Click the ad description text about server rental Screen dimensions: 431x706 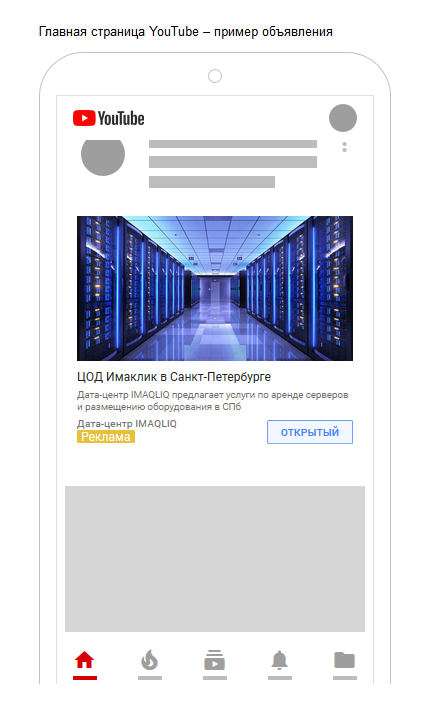(x=213, y=401)
